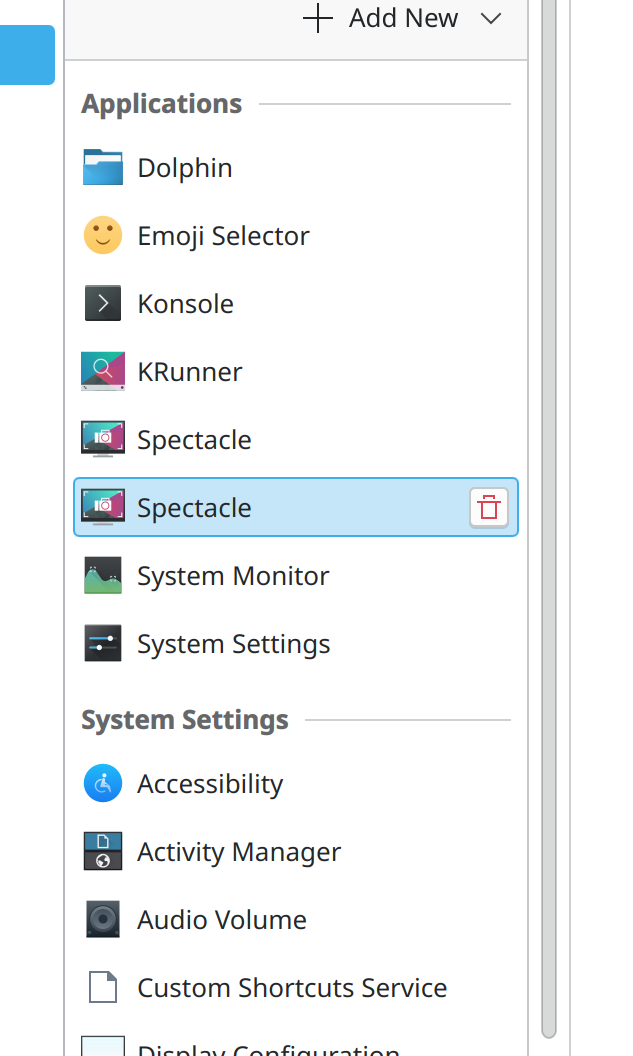Click the Konsole terminal icon

click(x=102, y=303)
